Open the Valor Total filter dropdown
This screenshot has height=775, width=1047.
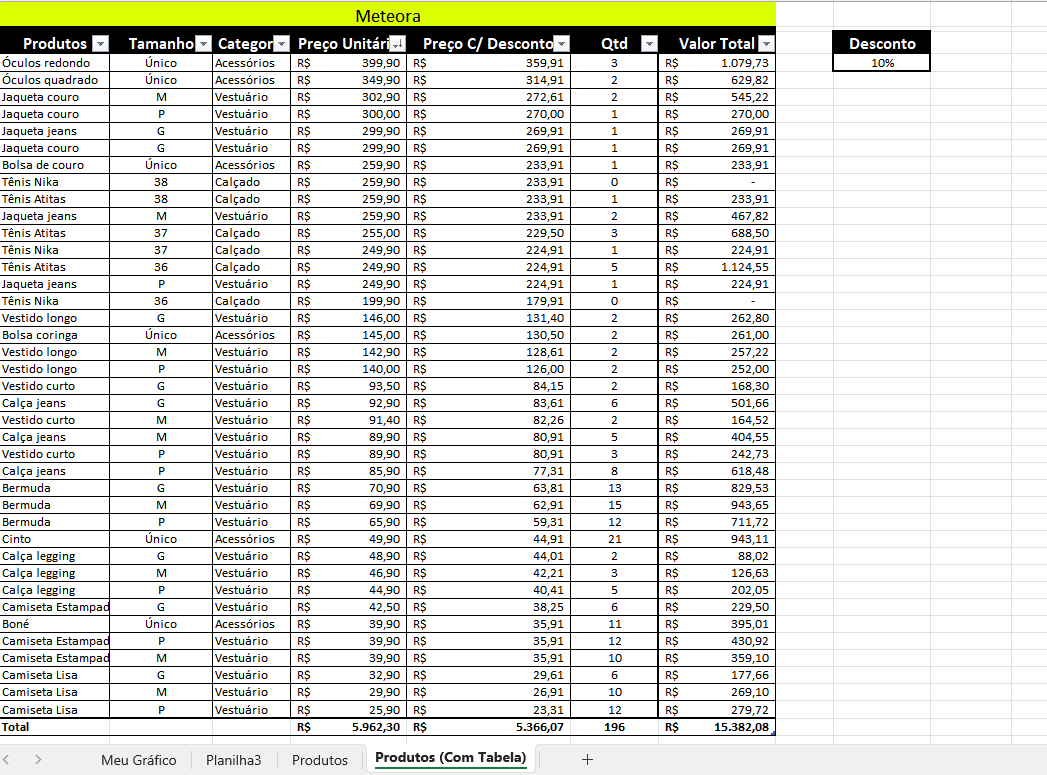click(766, 44)
